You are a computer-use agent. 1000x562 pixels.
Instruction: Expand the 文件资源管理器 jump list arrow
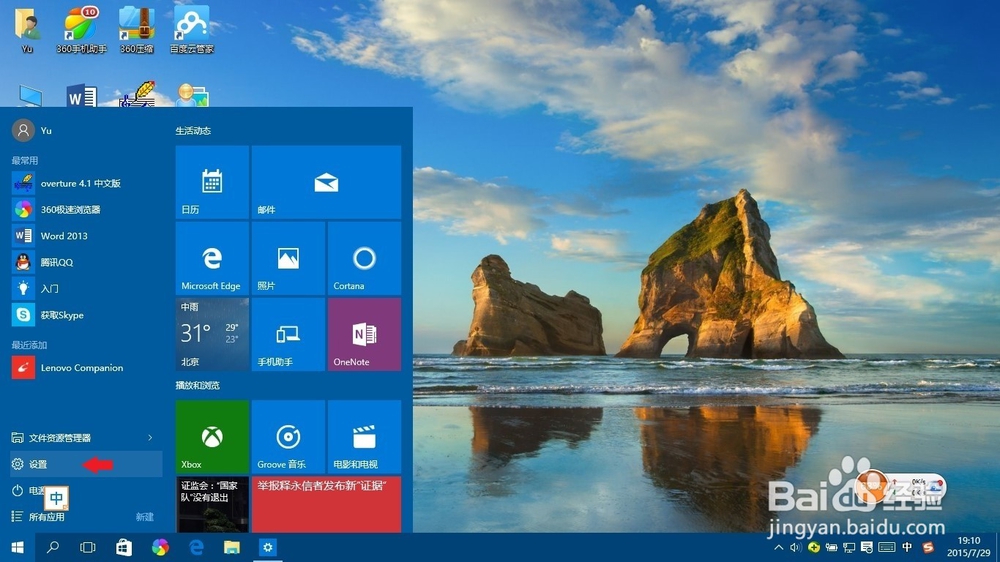click(151, 438)
